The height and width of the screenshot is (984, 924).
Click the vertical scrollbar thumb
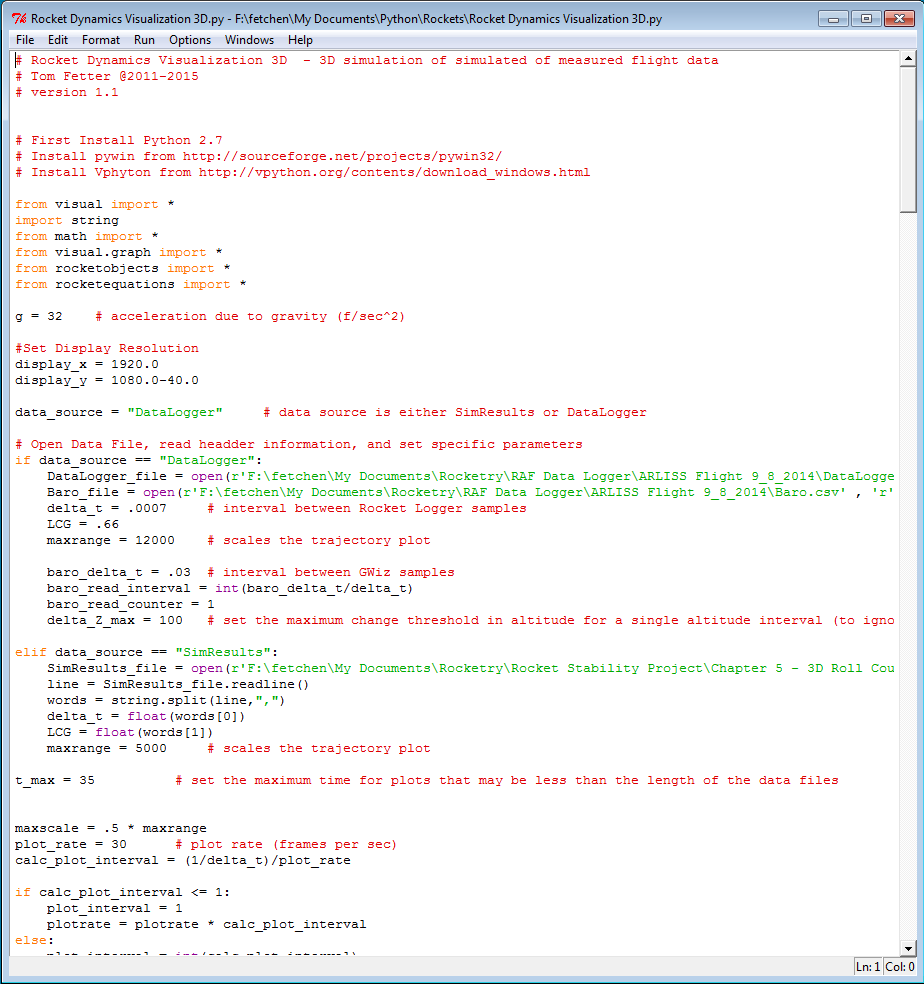908,140
